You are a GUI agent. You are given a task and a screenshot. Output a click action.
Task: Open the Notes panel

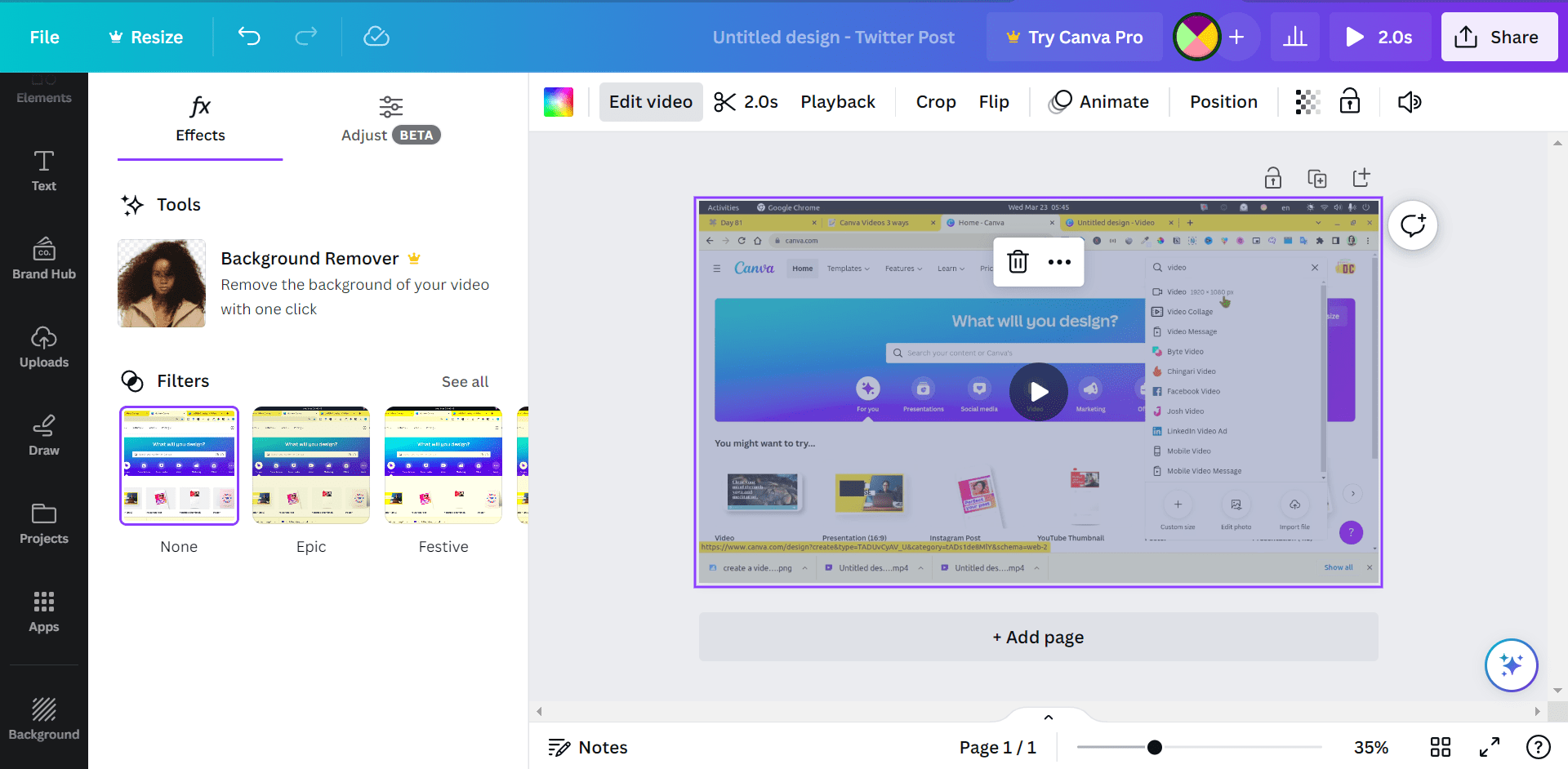[x=588, y=747]
